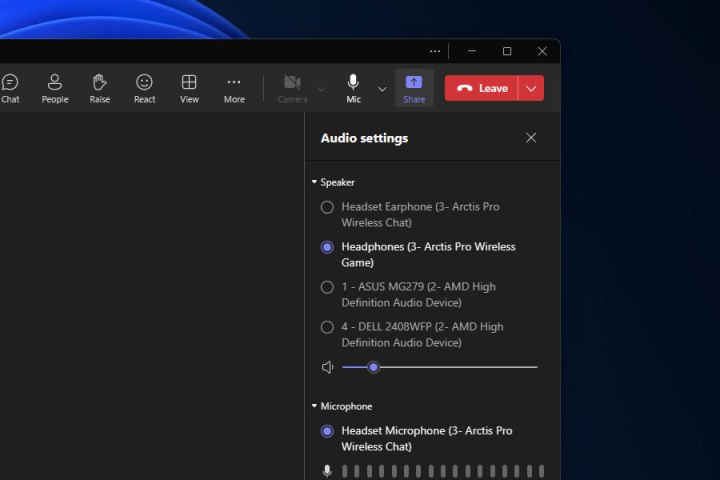Open the Chat panel icon

click(x=10, y=87)
